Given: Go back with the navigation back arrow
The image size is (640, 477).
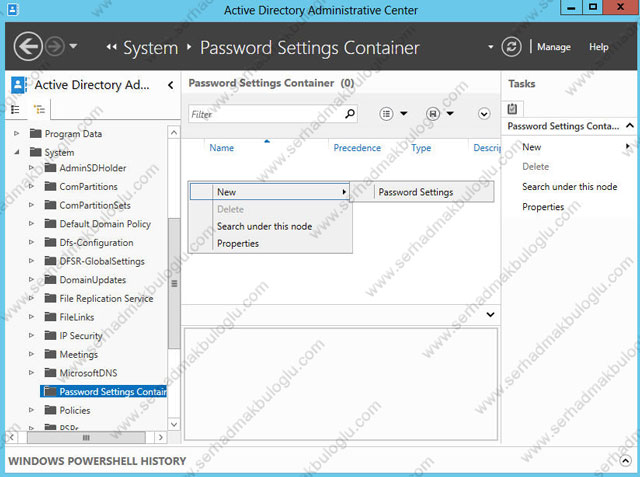Looking at the screenshot, I should click(28, 47).
